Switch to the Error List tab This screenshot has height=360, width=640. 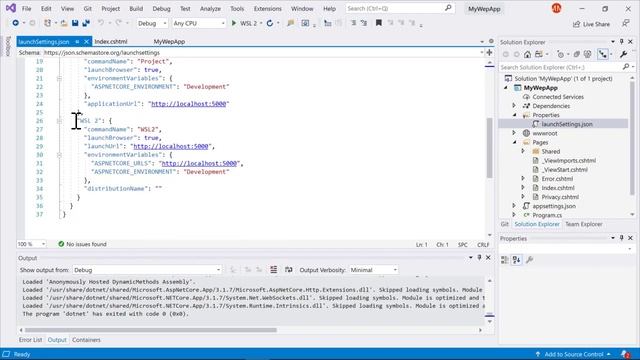click(x=30, y=340)
